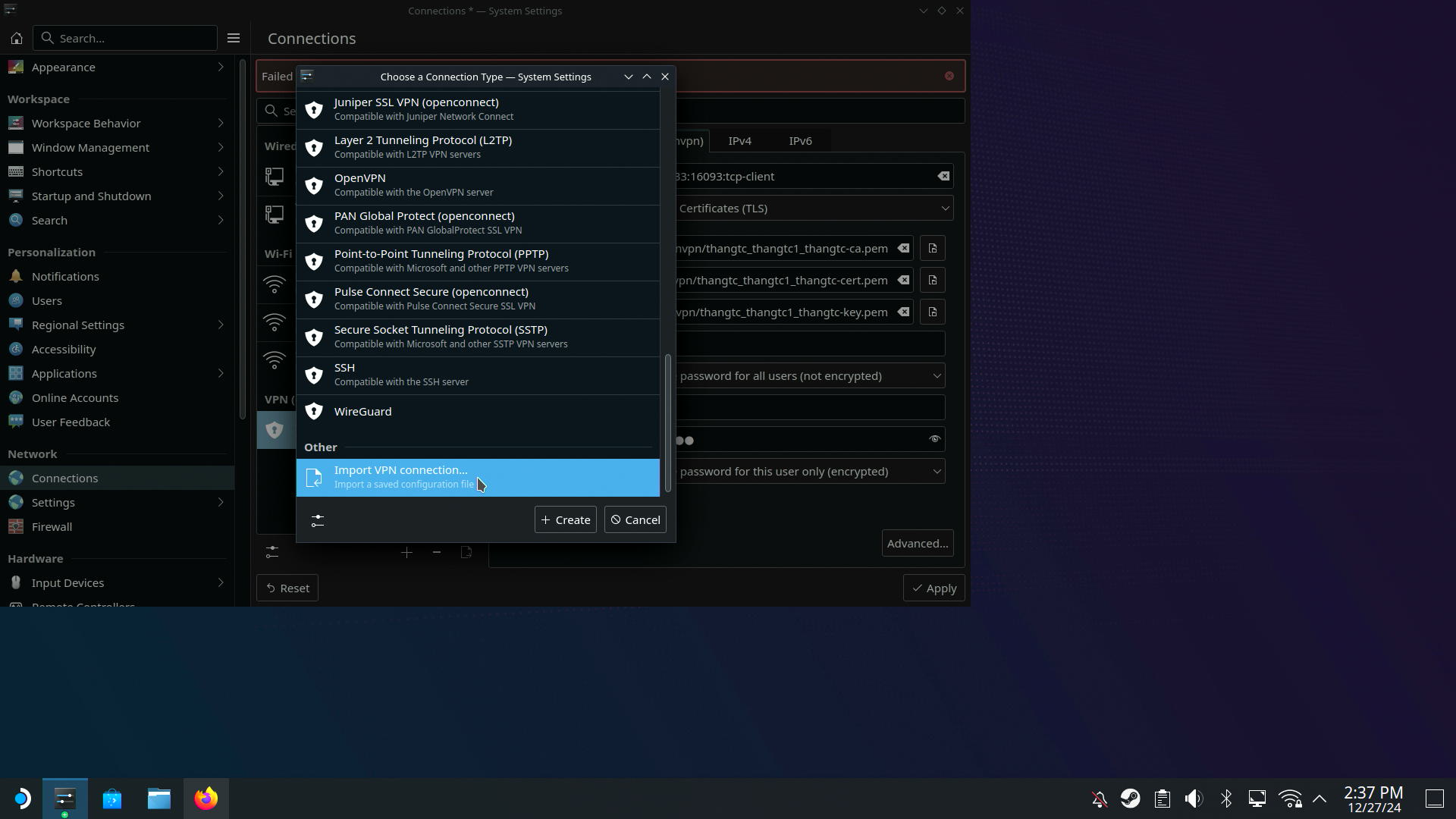Pick PAN Global Protect (openconnect)

click(478, 223)
